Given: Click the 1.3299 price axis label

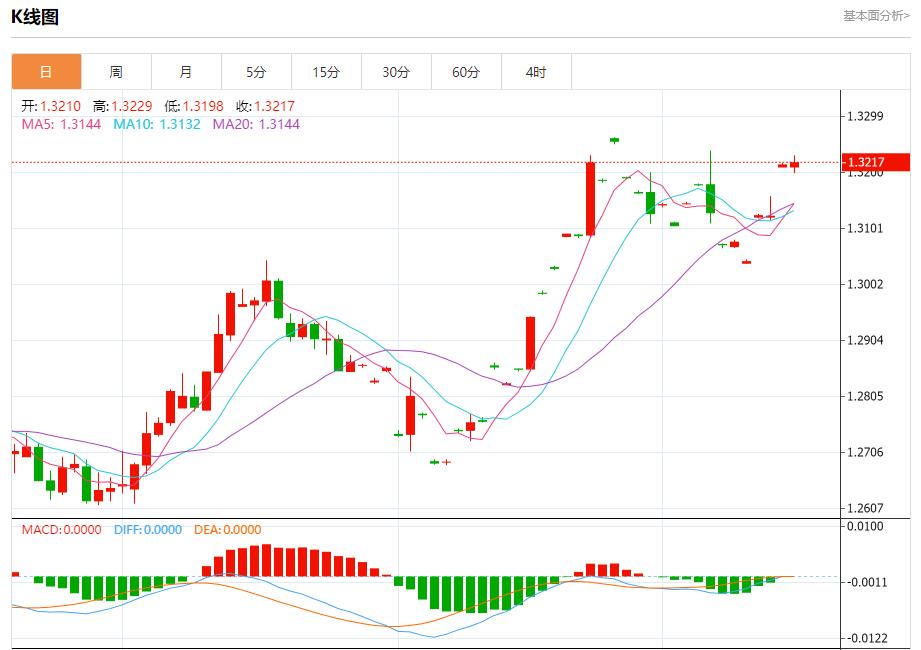Looking at the screenshot, I should [x=865, y=116].
